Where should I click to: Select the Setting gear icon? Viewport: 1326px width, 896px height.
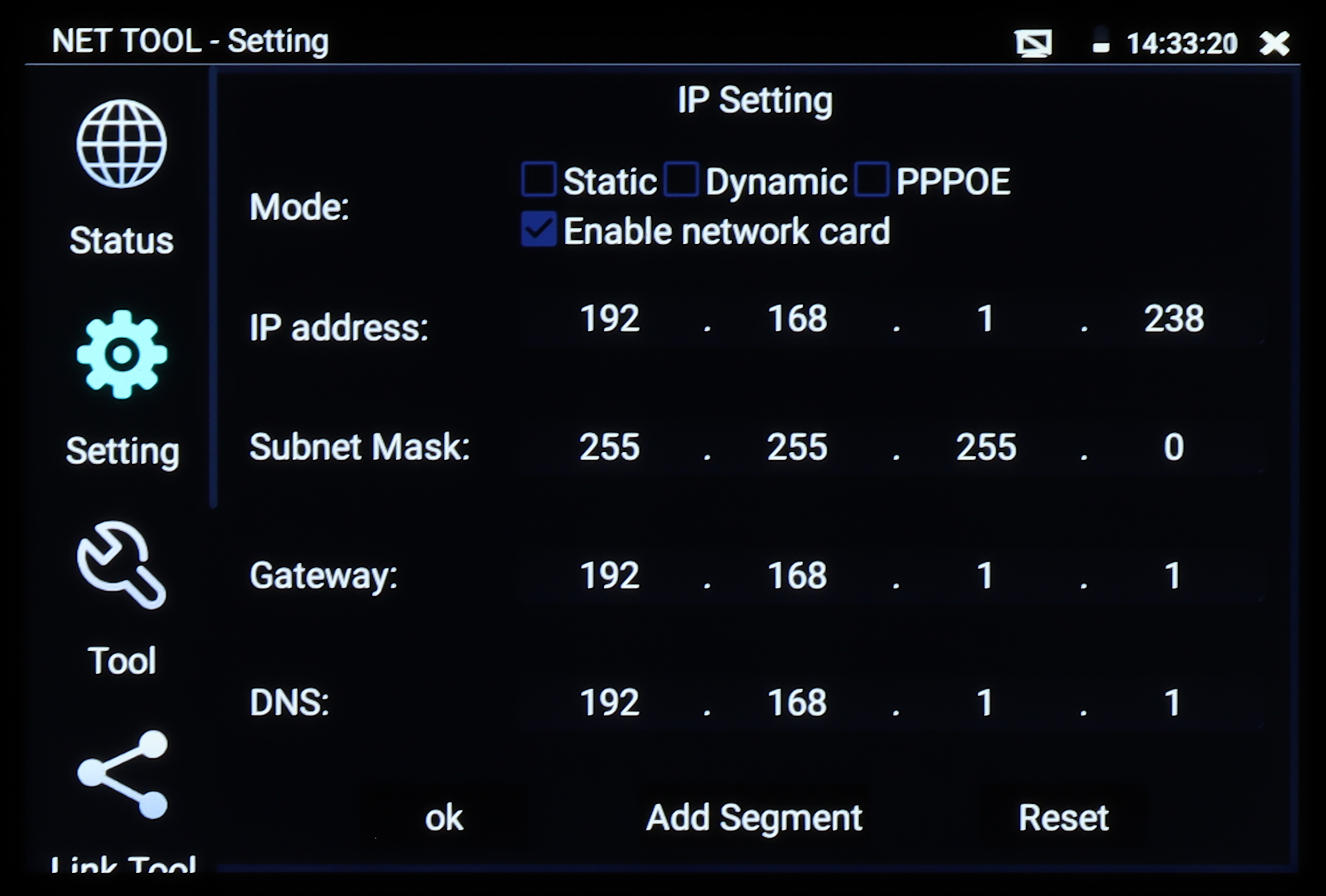[122, 354]
